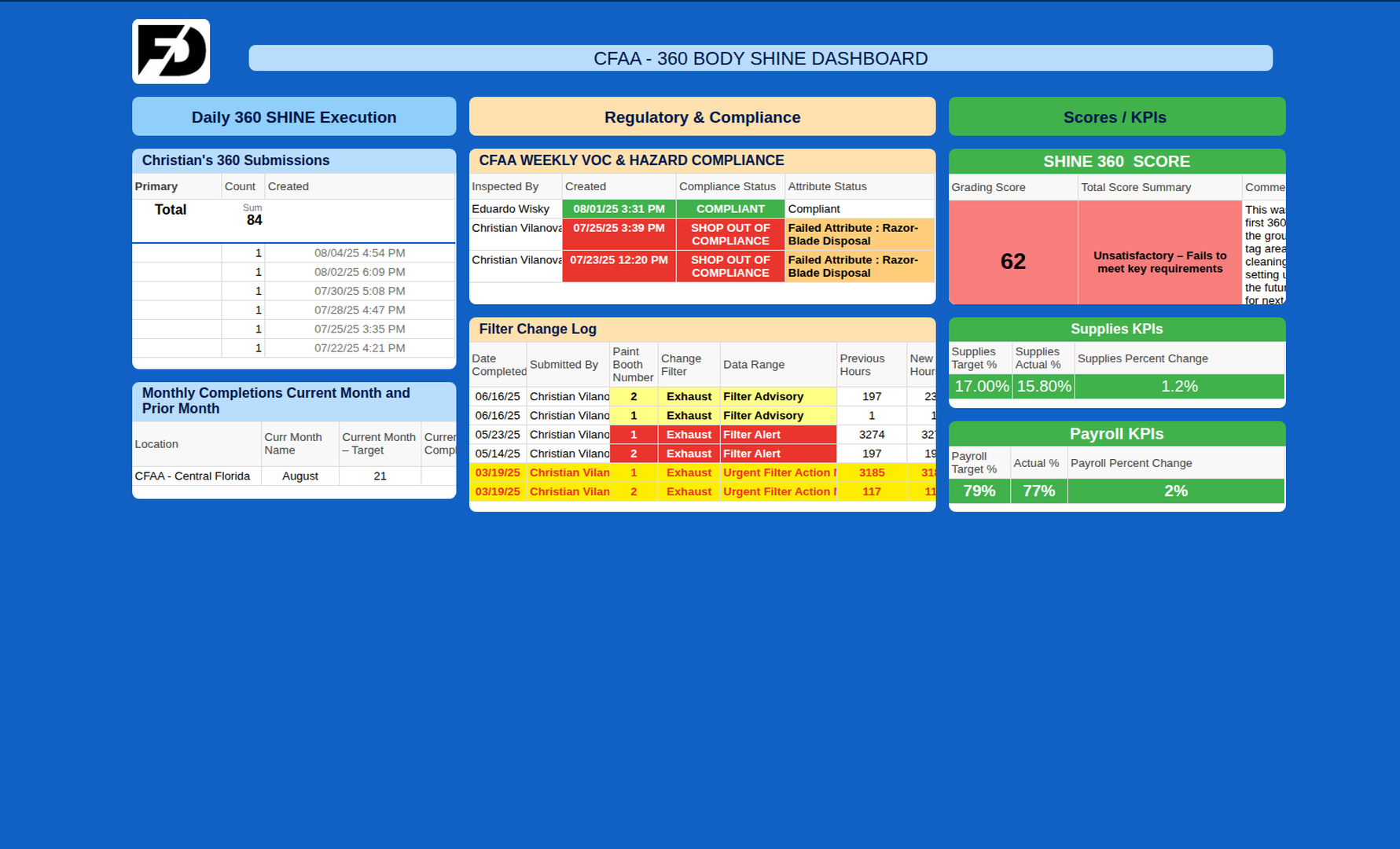Click the green 08/01/25 3:31 PM cell

(x=619, y=208)
